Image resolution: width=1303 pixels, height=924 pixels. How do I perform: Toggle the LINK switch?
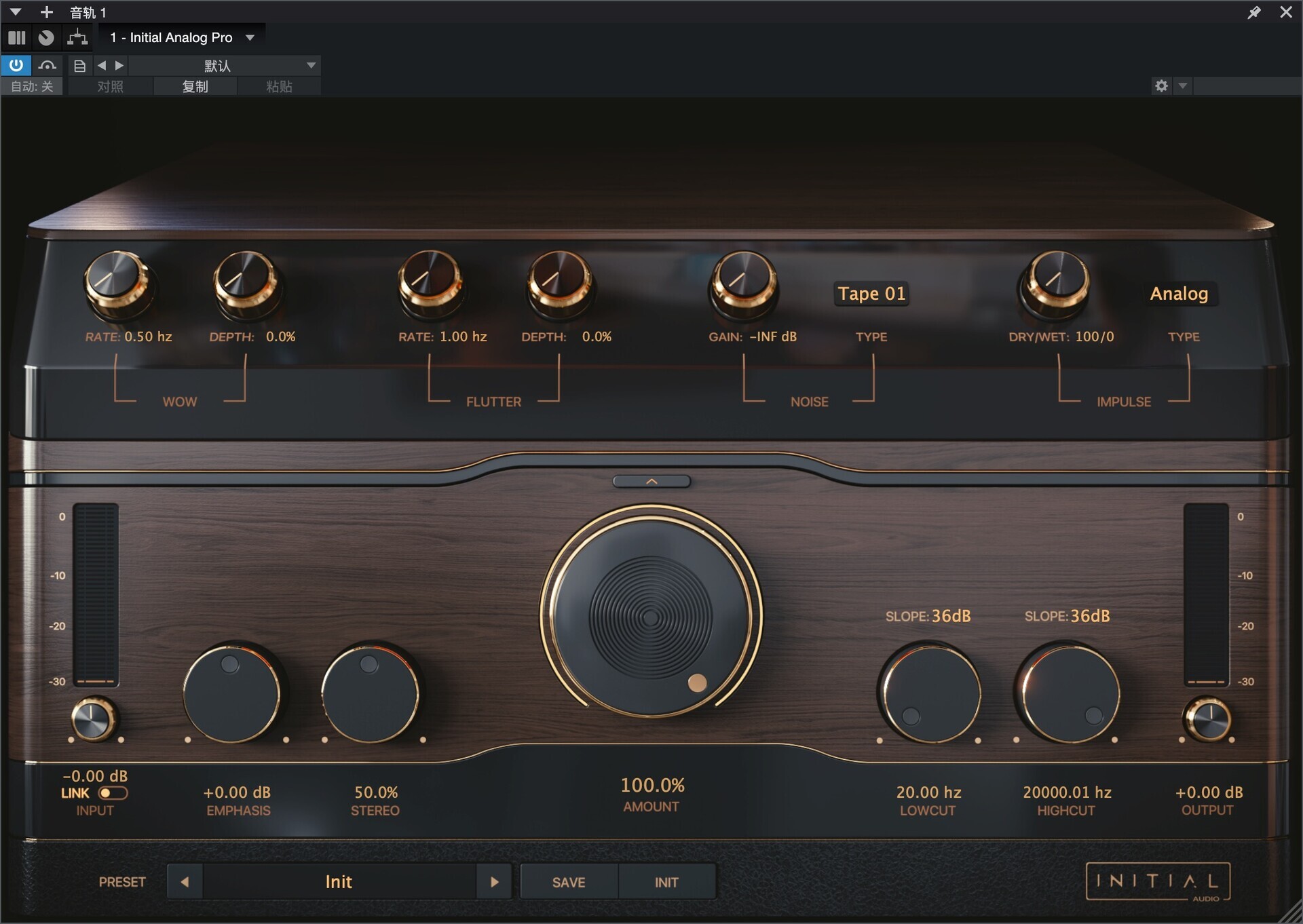[113, 793]
